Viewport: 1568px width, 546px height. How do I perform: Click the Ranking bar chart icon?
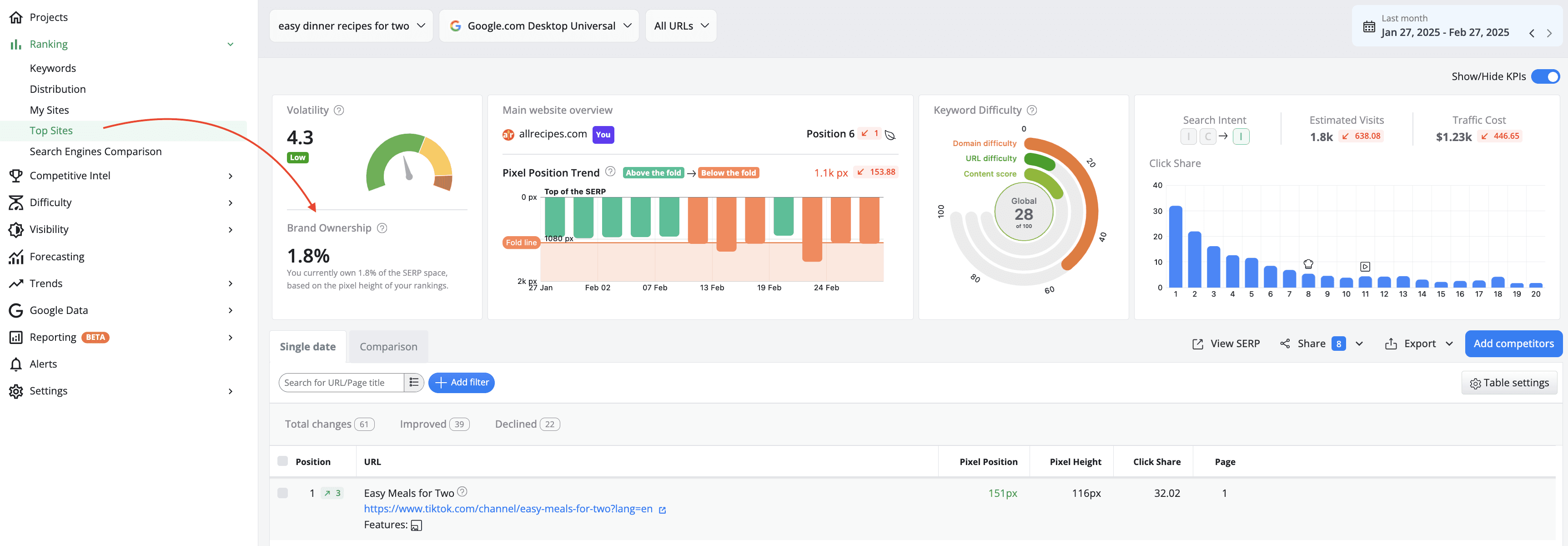pos(16,44)
